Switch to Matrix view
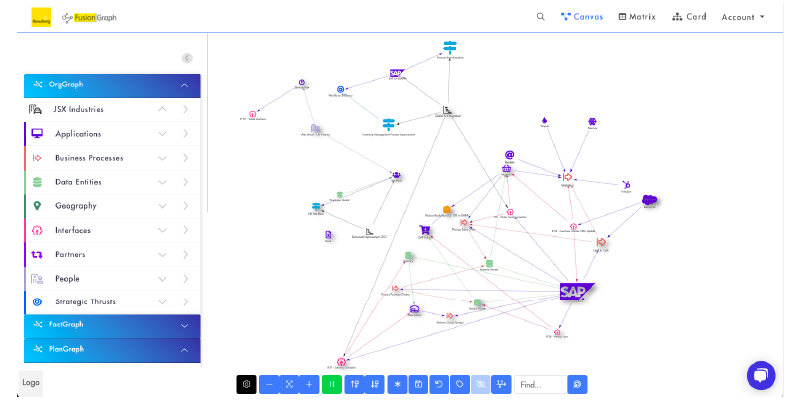 pos(637,16)
